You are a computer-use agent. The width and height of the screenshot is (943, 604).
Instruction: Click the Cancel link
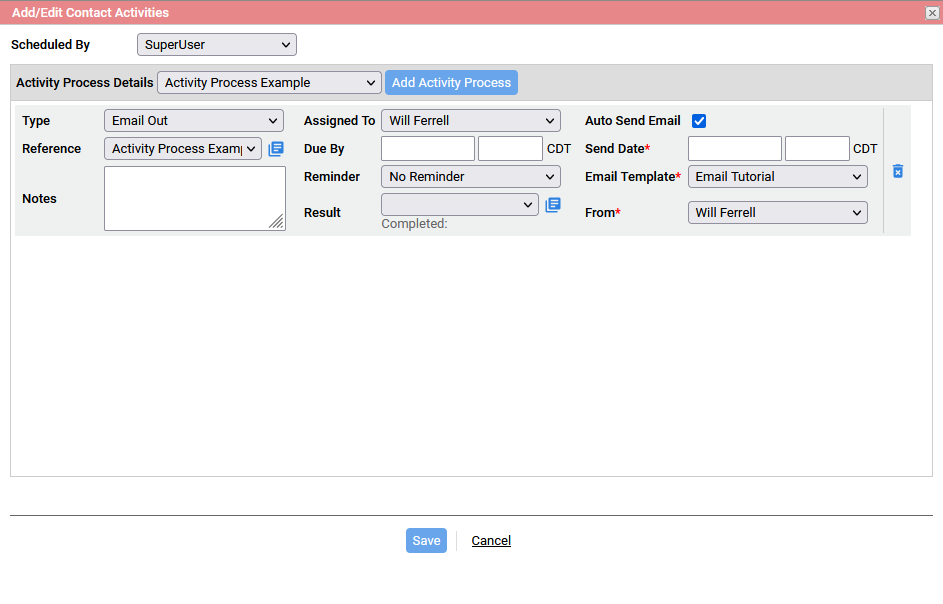(x=491, y=540)
